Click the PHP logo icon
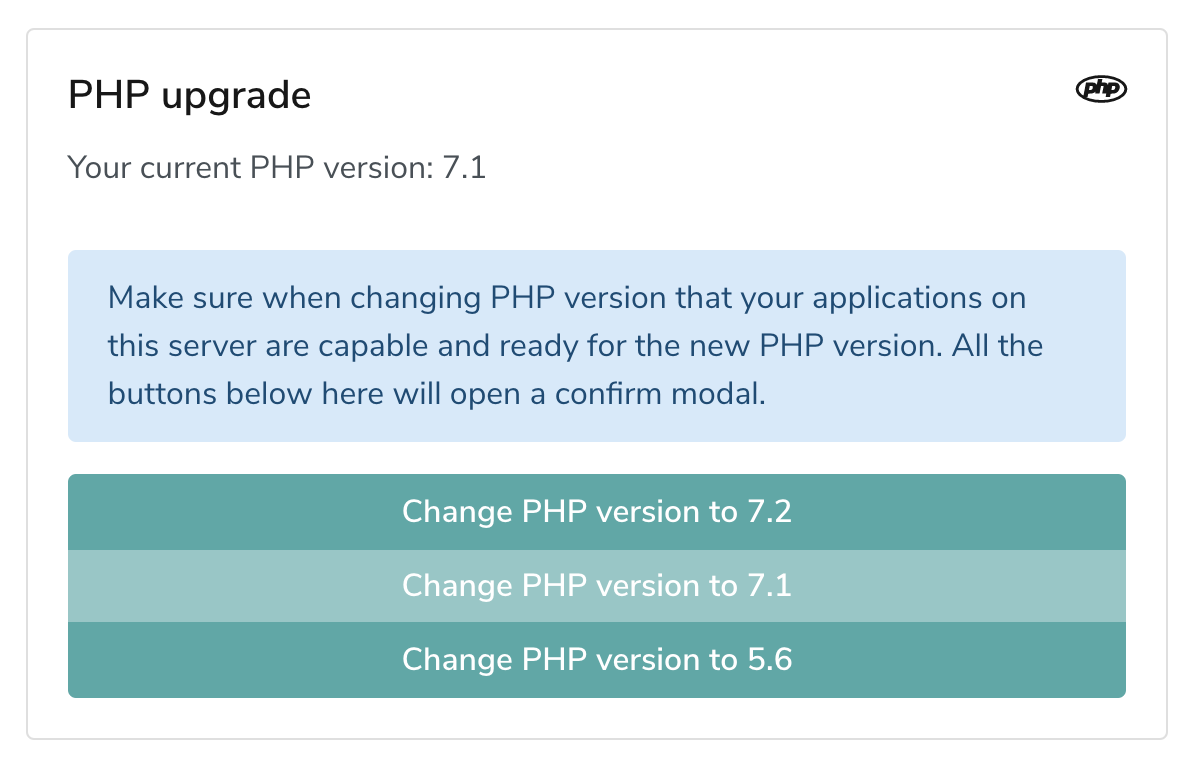Image resolution: width=1204 pixels, height=766 pixels. click(1101, 89)
